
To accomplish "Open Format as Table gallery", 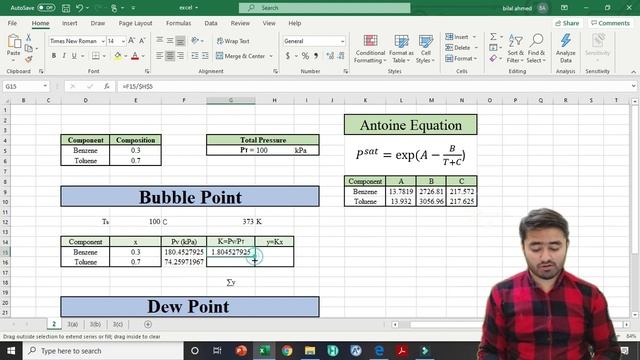I will coord(401,49).
